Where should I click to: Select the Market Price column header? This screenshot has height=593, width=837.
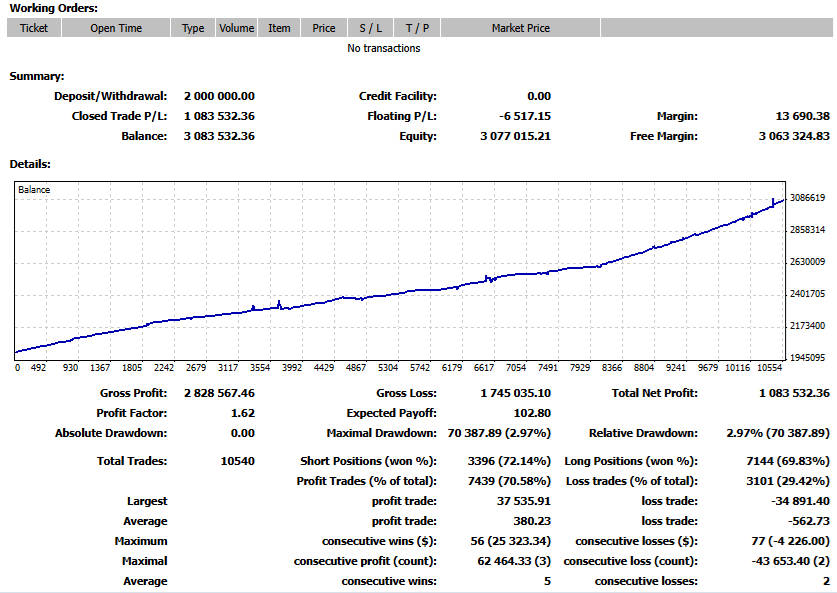tap(522, 28)
